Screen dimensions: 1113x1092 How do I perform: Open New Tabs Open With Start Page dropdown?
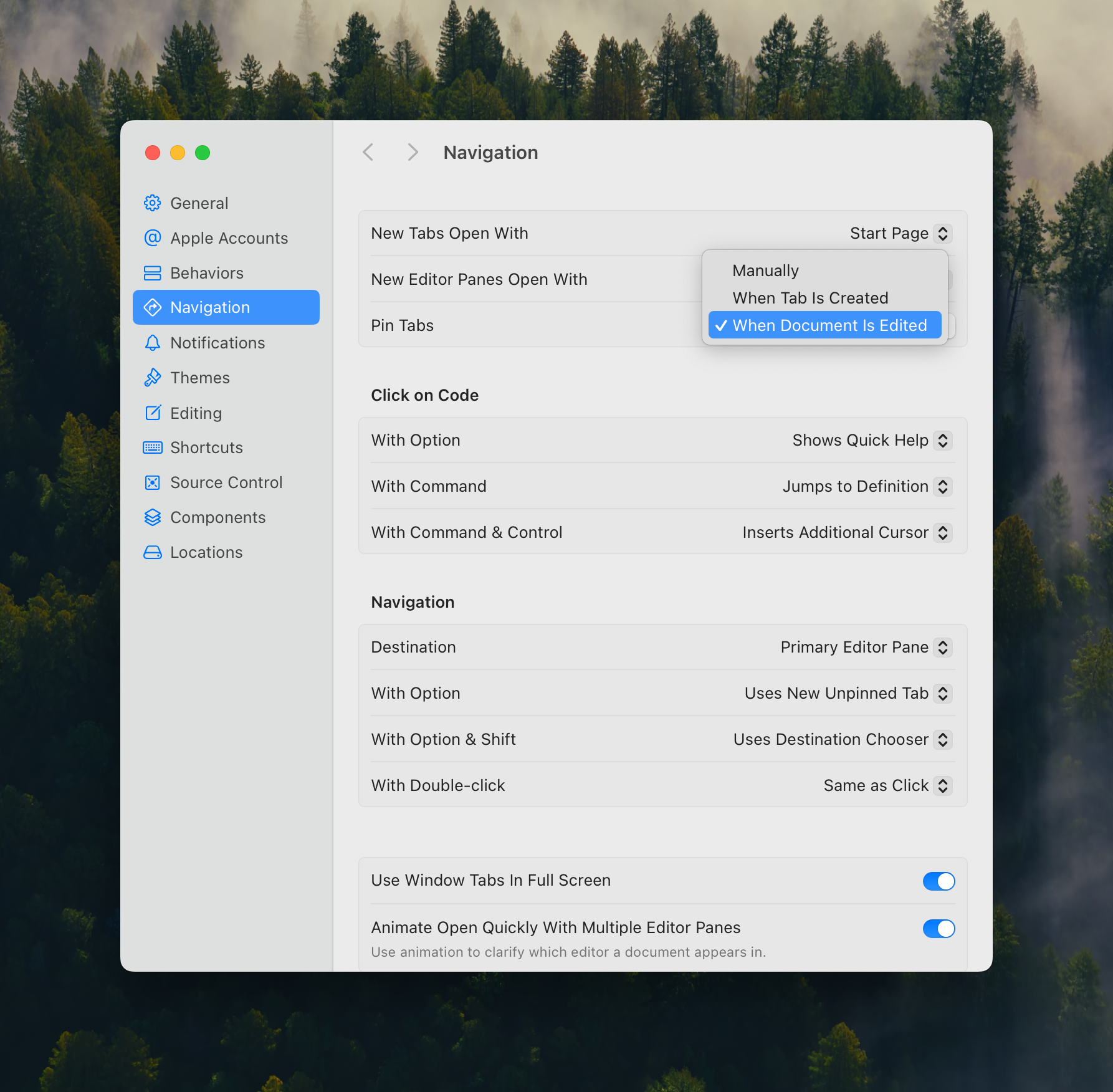point(901,233)
